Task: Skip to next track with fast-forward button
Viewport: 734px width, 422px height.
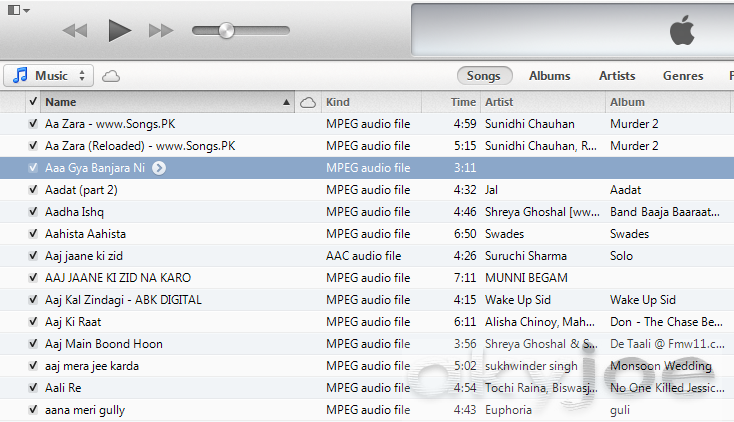Action: (x=161, y=31)
